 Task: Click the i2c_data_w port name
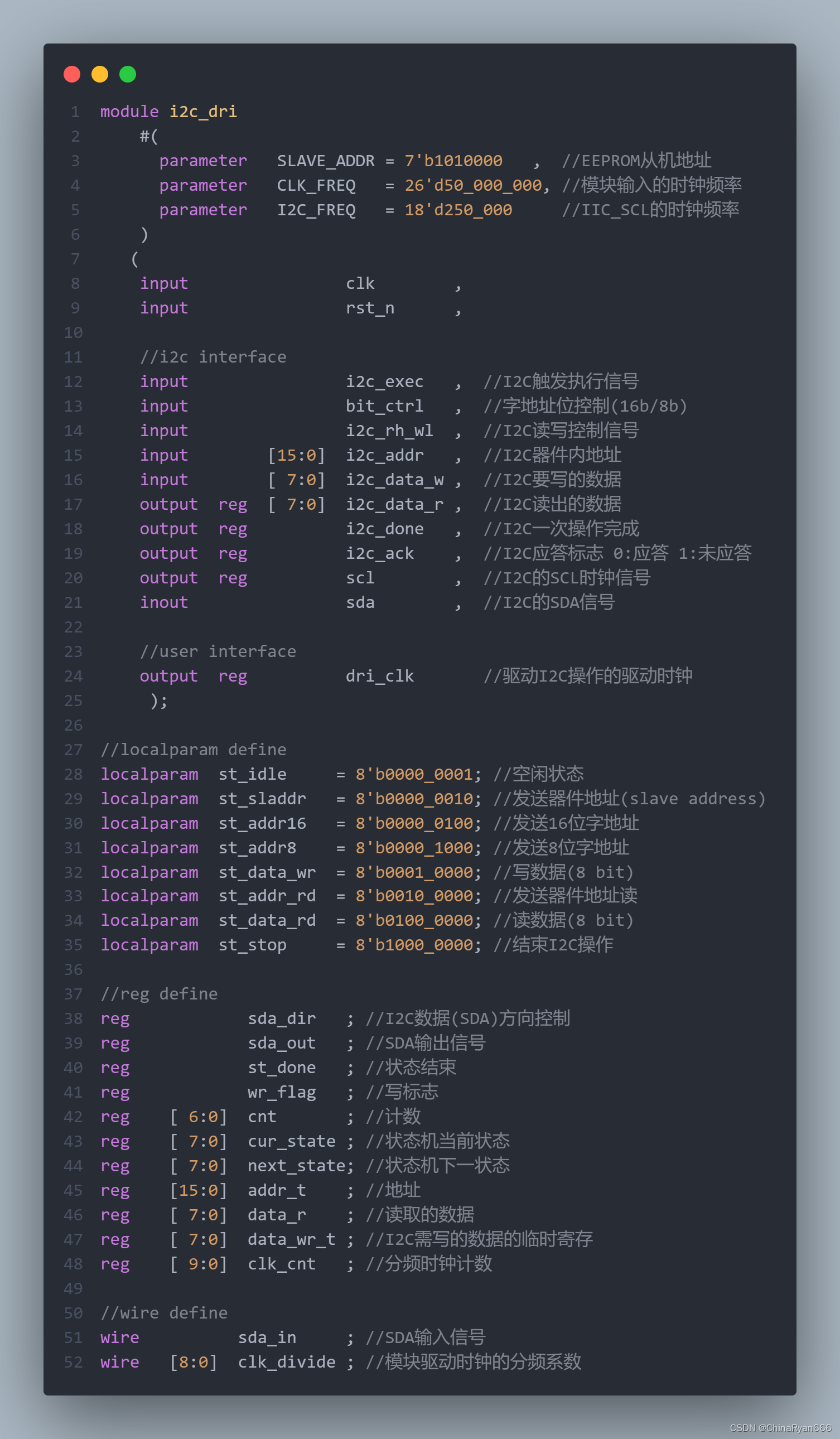pyautogui.click(x=394, y=480)
